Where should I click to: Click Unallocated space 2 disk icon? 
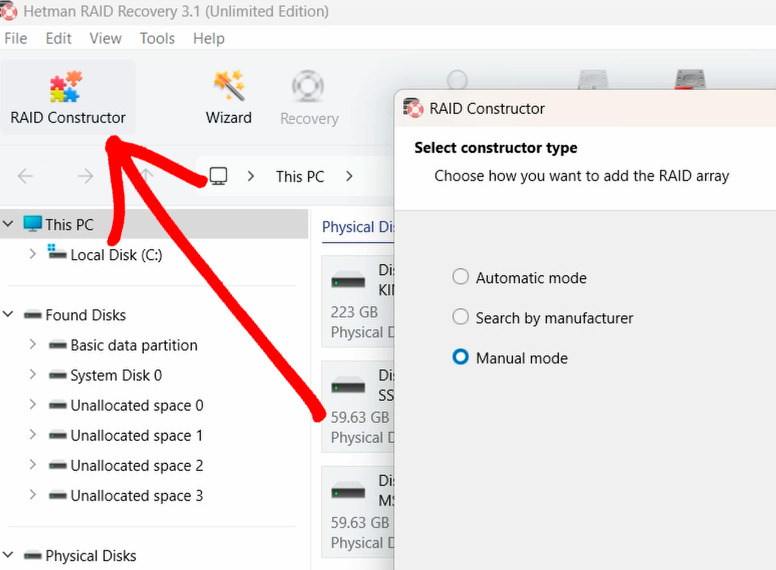(x=57, y=466)
